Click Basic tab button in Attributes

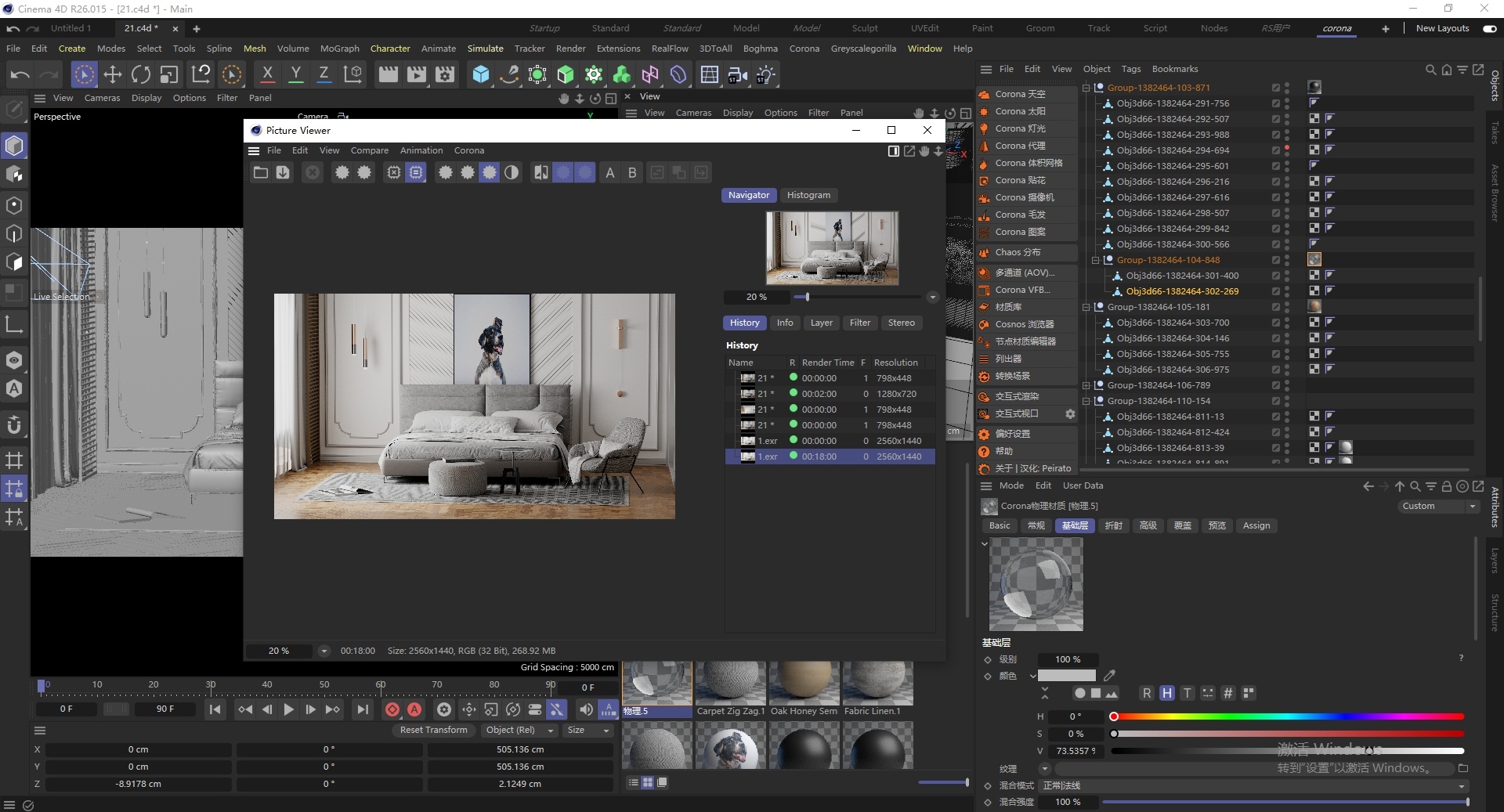coord(1000,525)
